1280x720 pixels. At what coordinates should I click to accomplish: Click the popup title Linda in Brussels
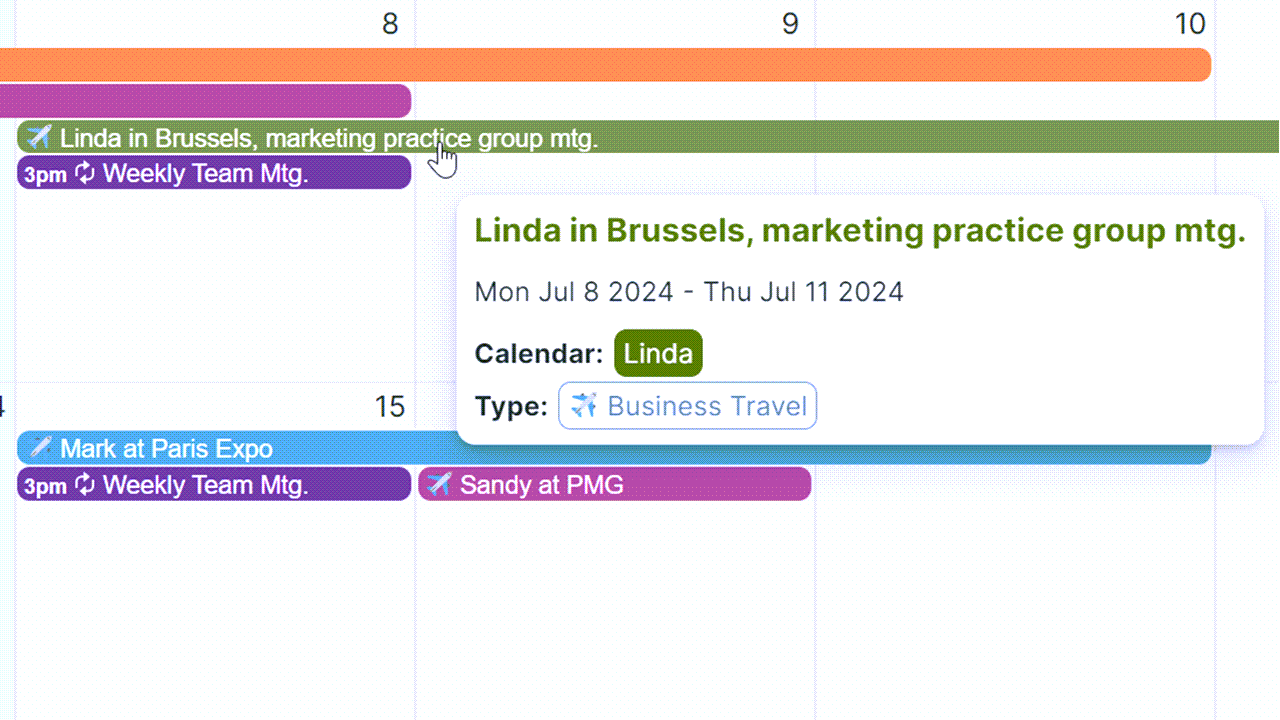point(860,231)
